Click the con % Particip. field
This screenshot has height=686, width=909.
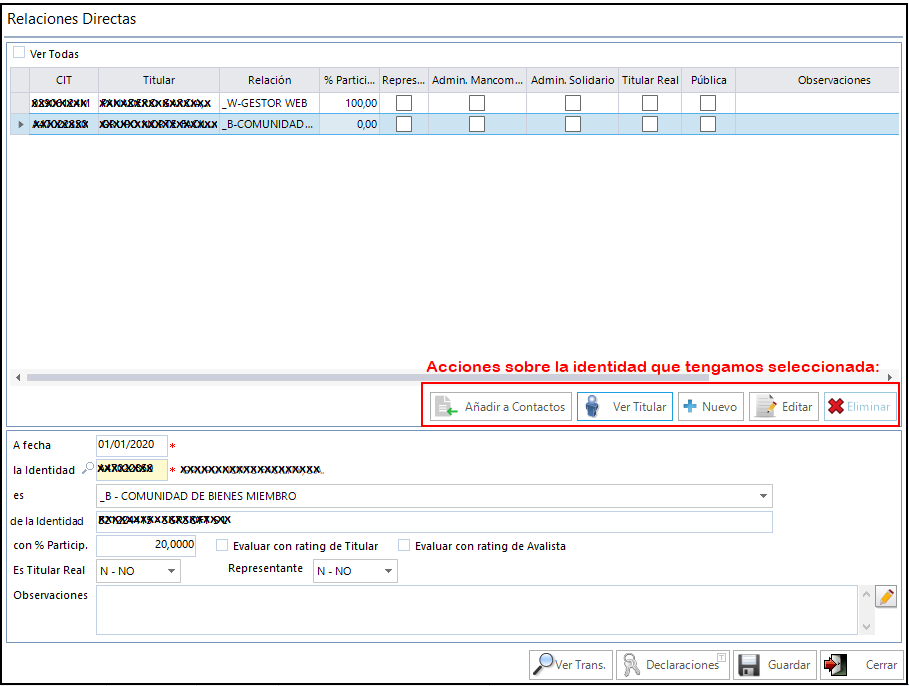(146, 545)
